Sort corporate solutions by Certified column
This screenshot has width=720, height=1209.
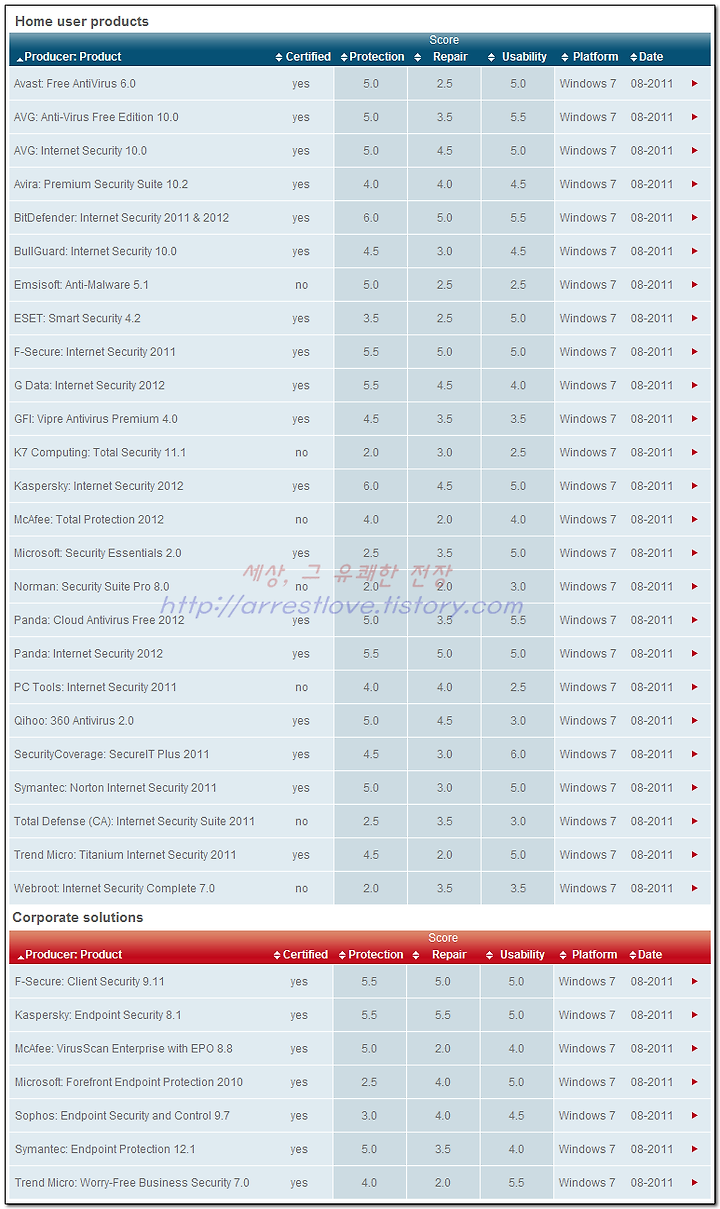click(x=301, y=955)
